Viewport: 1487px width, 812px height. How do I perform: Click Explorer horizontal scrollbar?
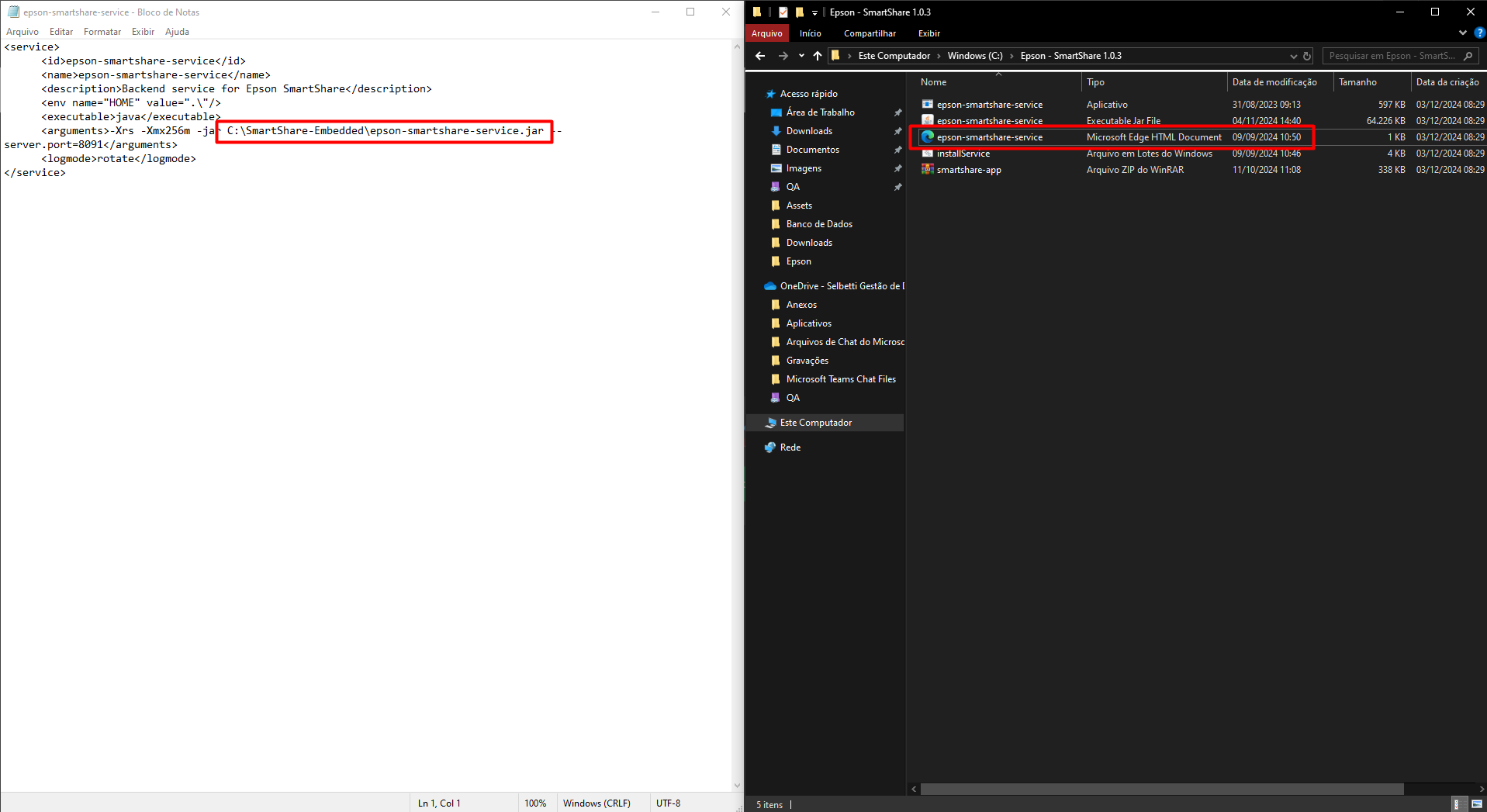[1161, 789]
